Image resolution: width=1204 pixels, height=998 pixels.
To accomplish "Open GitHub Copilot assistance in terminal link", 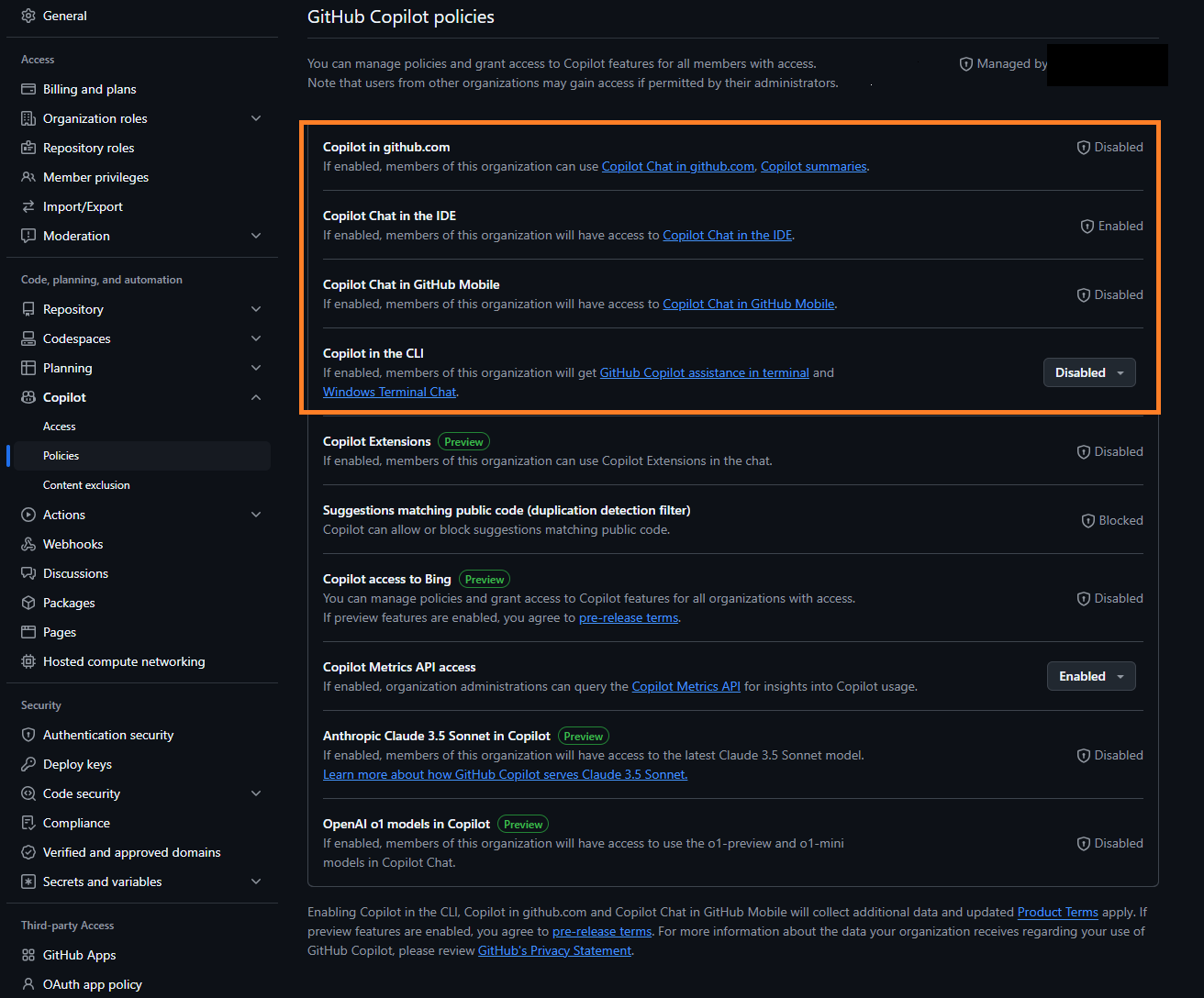I will (x=705, y=372).
